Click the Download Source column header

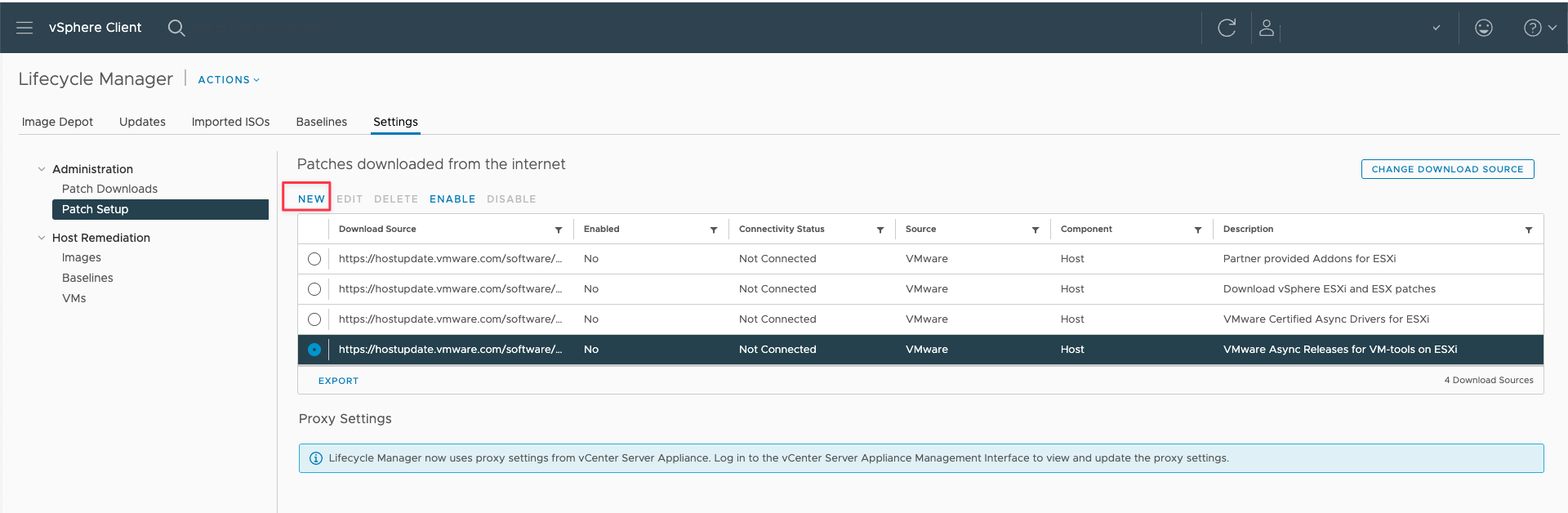tap(377, 230)
